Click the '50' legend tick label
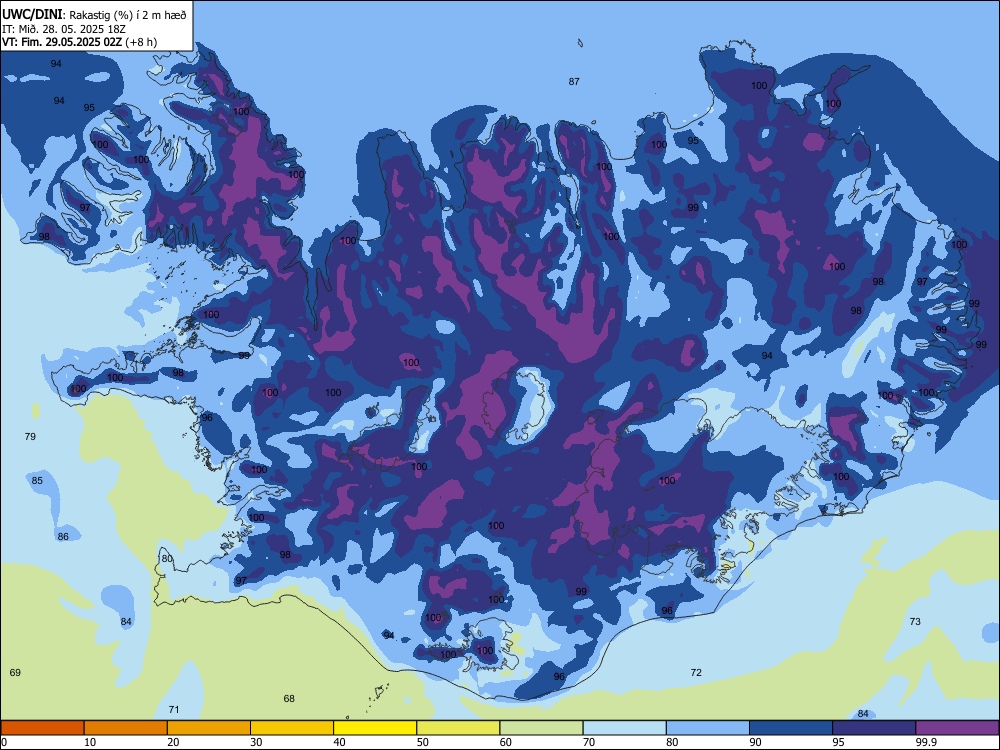The width and height of the screenshot is (1000, 750). pos(423,742)
